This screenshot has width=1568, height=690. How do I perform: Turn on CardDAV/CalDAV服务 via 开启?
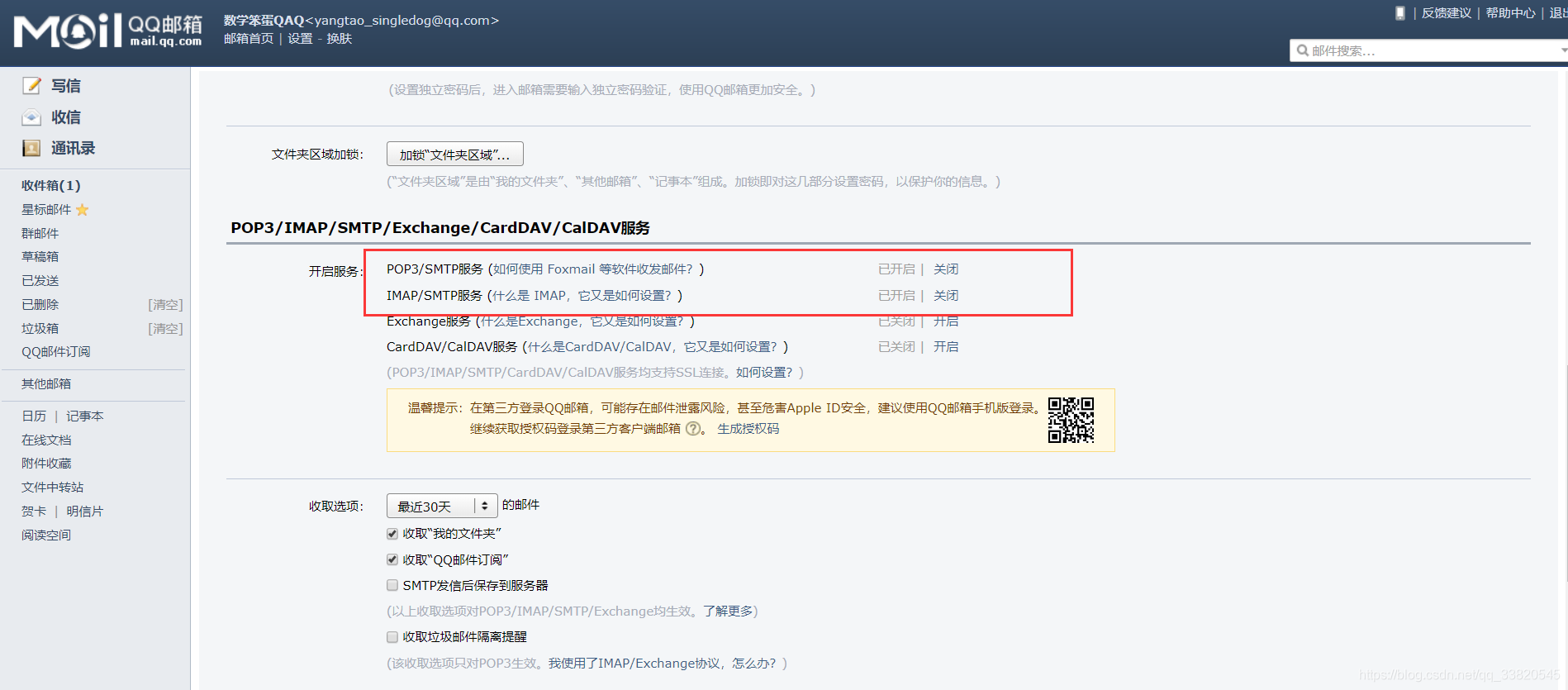946,347
